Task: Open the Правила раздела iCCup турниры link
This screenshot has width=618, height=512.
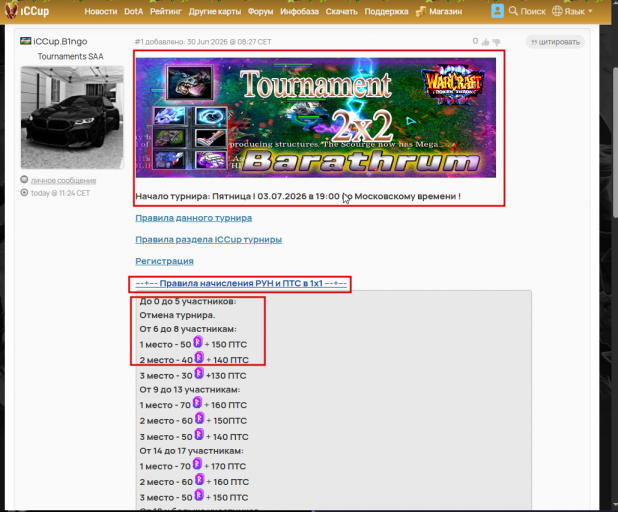Action: (x=208, y=240)
